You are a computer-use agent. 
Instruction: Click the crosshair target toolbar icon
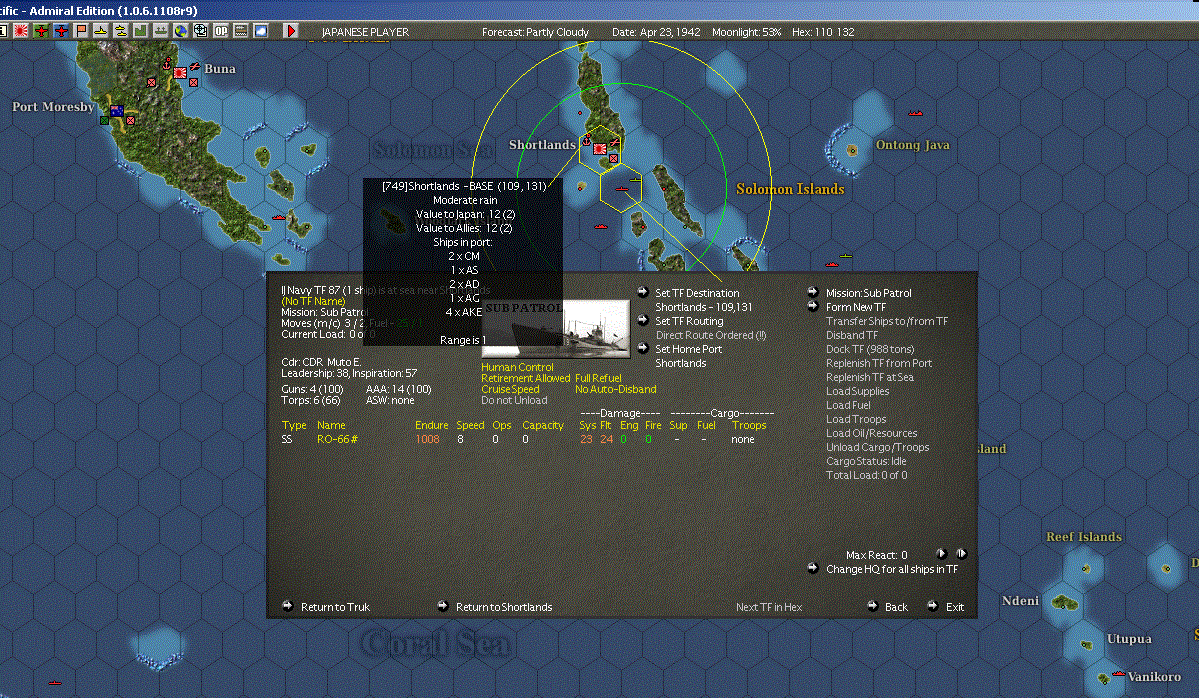click(x=200, y=31)
